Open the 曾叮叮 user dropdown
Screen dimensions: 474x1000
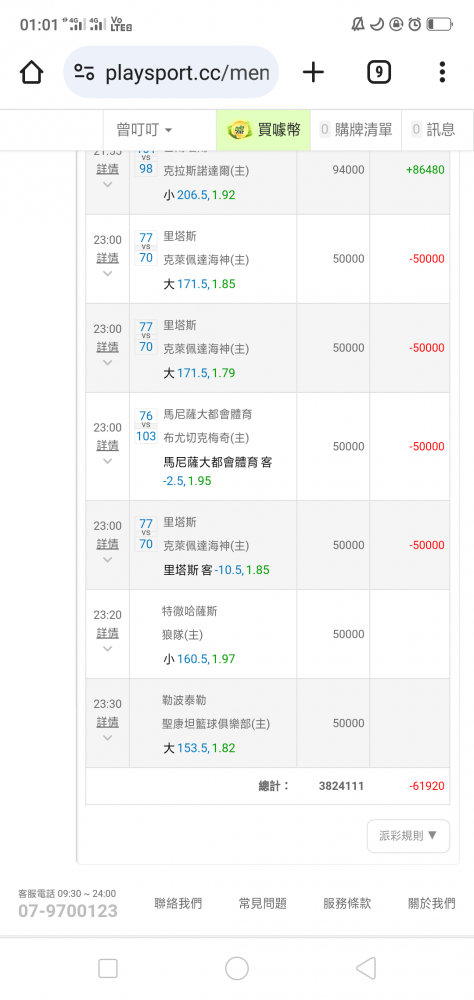point(144,130)
